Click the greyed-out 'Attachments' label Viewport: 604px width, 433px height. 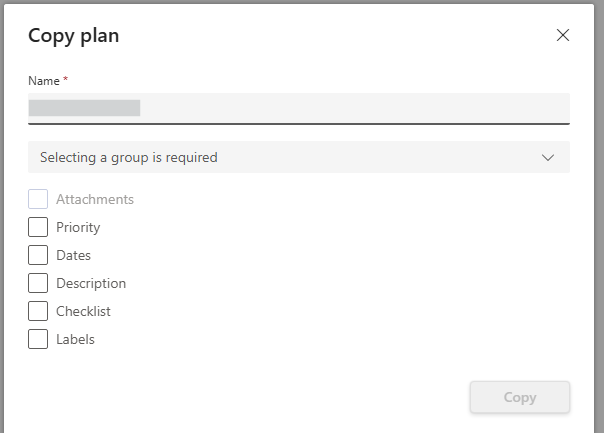click(95, 199)
